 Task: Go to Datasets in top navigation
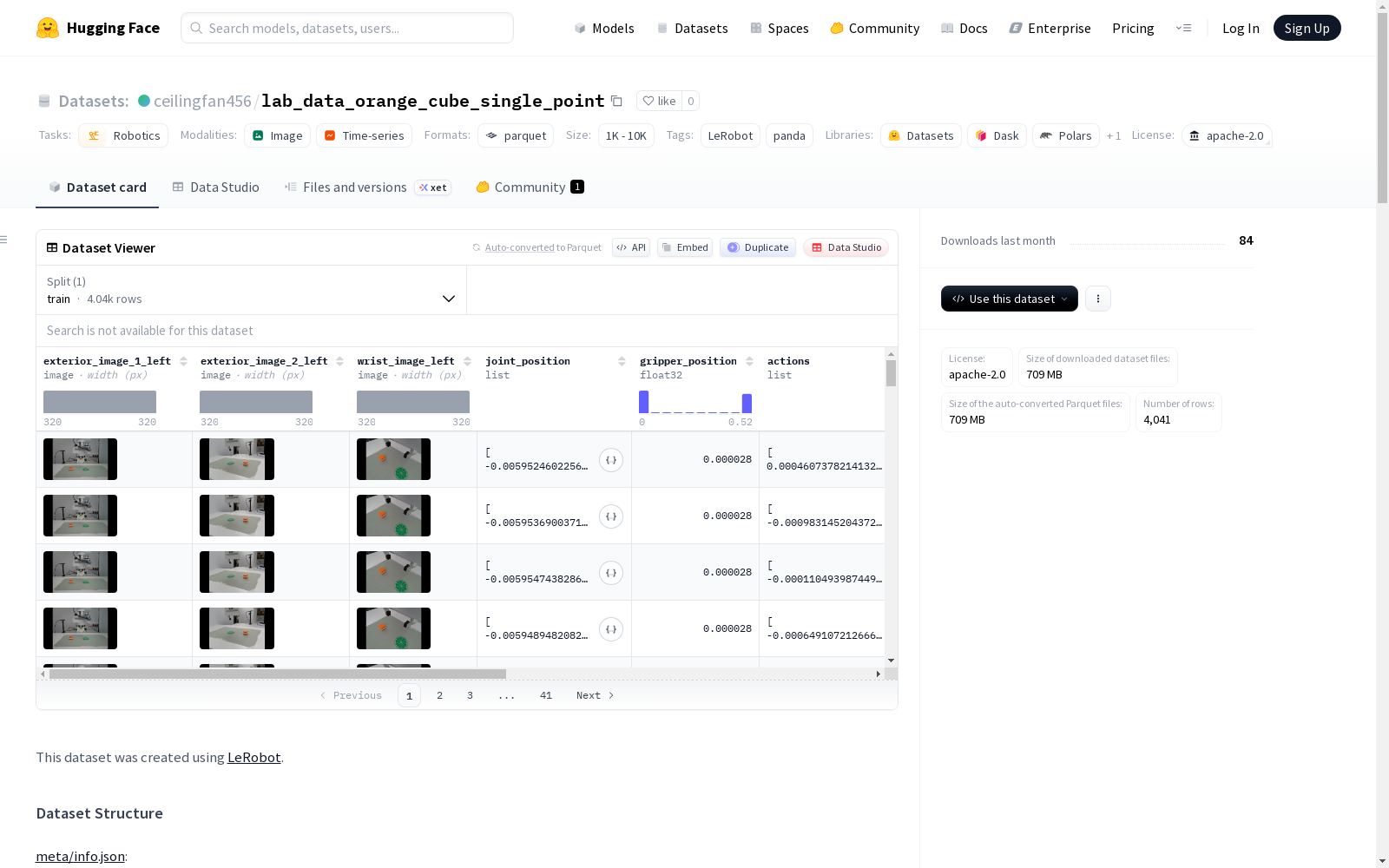[692, 28]
